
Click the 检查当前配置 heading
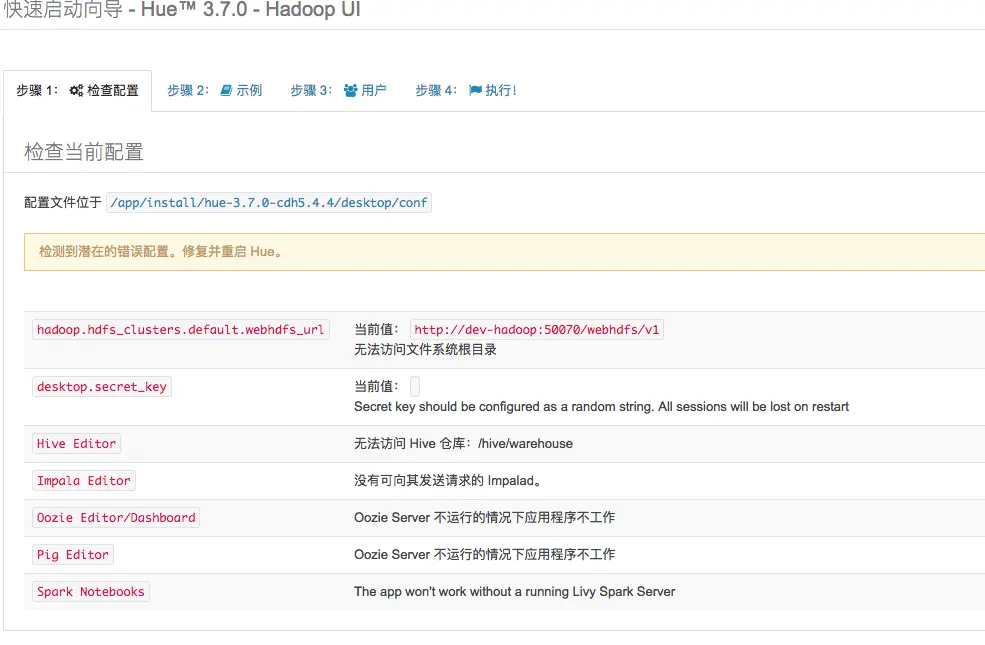[84, 152]
